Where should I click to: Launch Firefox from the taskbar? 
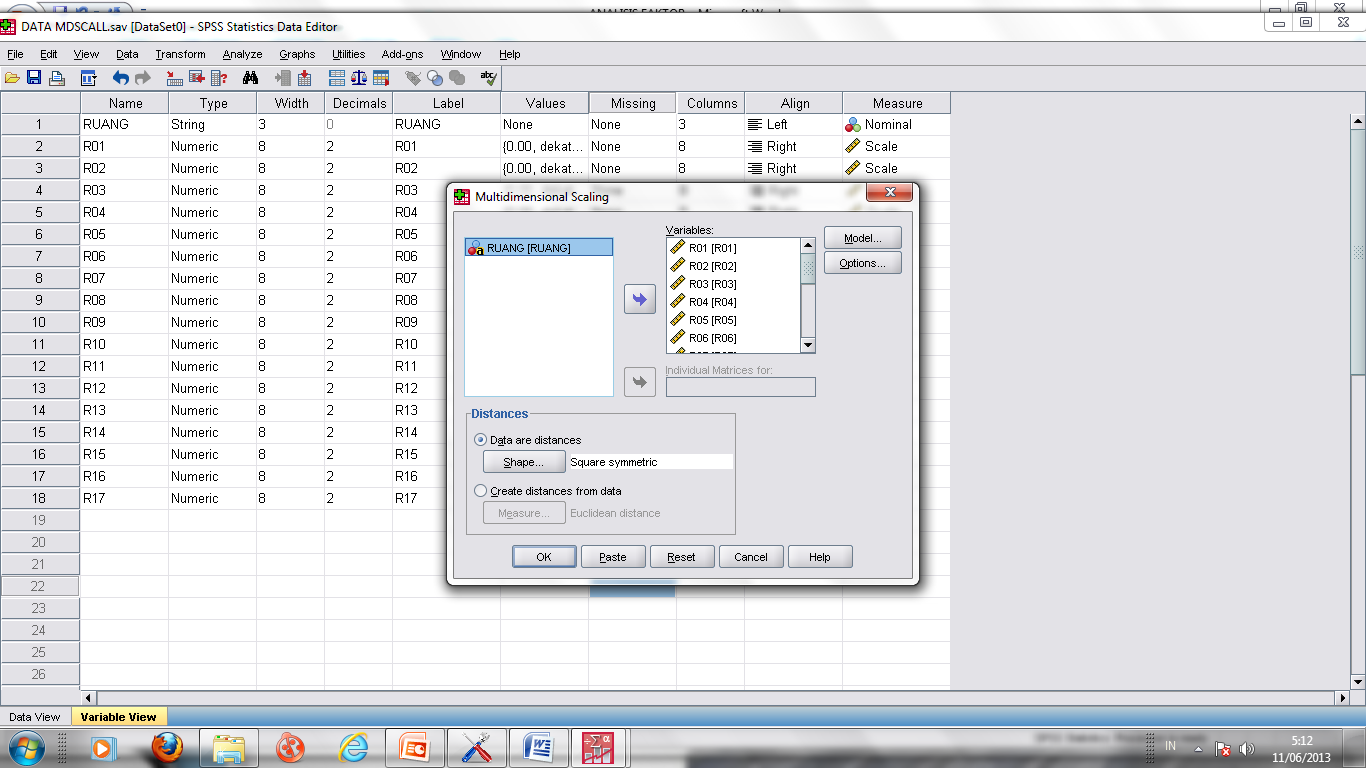tap(166, 747)
